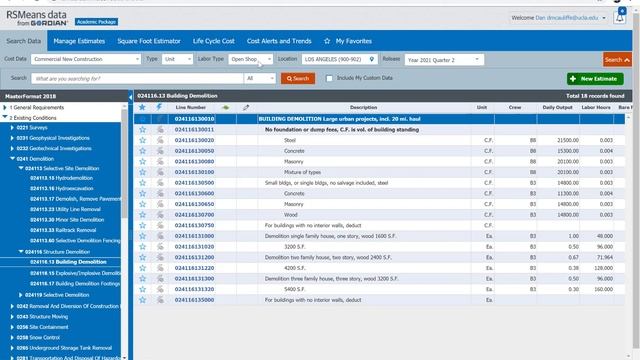Select 024116.17 Building Demolition Footings
The height and width of the screenshot is (360, 640).
pyautogui.click(x=75, y=284)
